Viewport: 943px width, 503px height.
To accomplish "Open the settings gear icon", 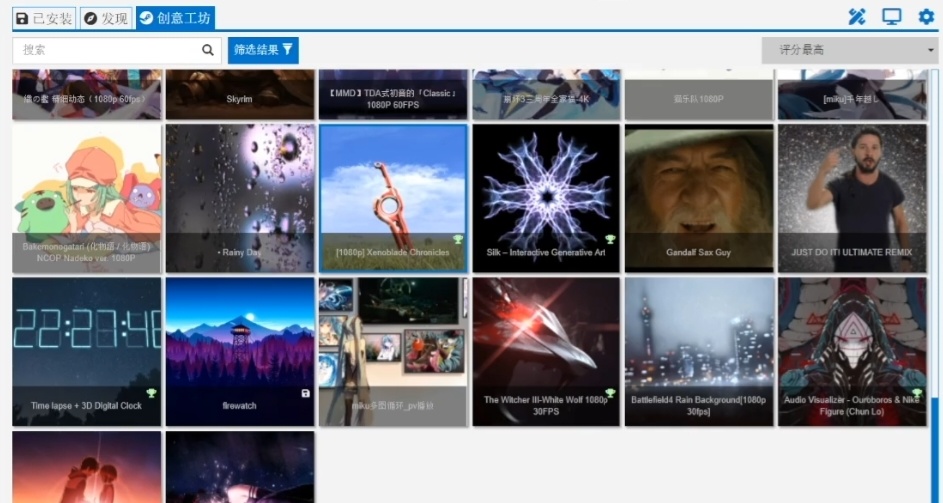I will click(x=926, y=17).
